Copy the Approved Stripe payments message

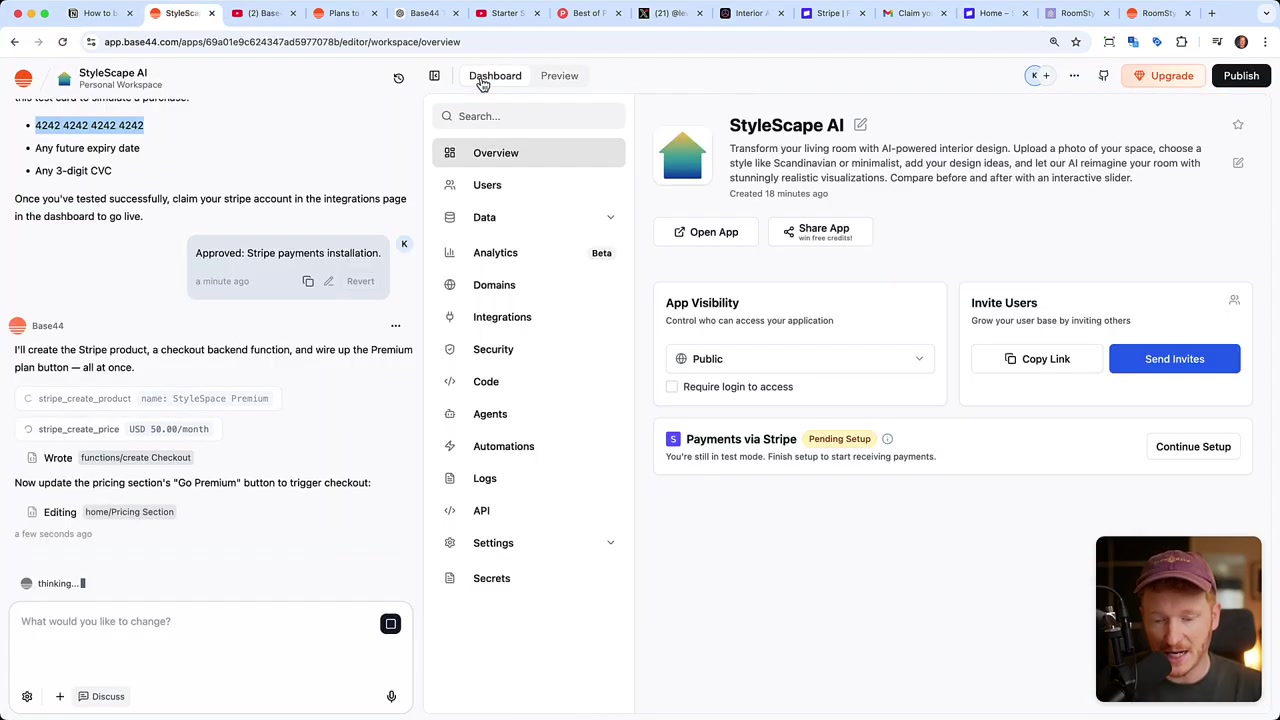pyautogui.click(x=308, y=281)
